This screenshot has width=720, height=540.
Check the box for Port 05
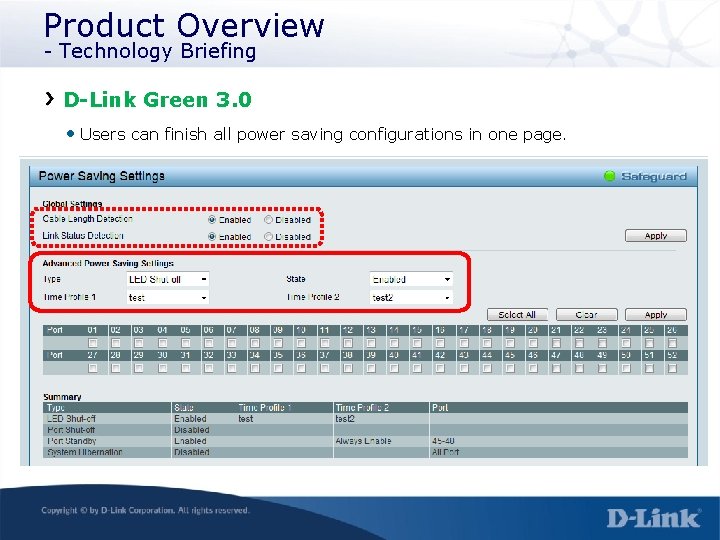coord(186,343)
